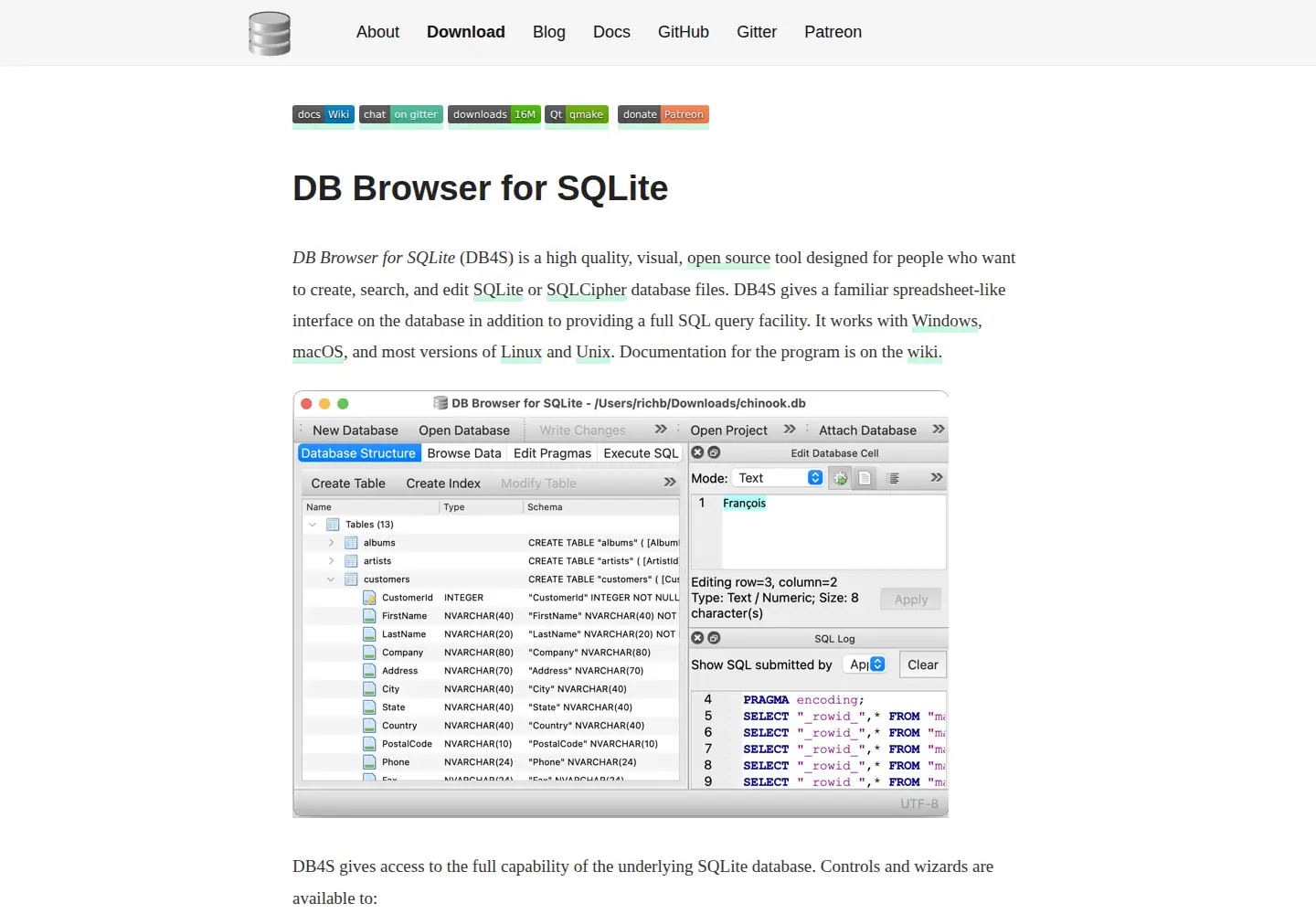This screenshot has height=914, width=1316.
Task: Show overflow chevron after Modify Table
Action: point(670,483)
